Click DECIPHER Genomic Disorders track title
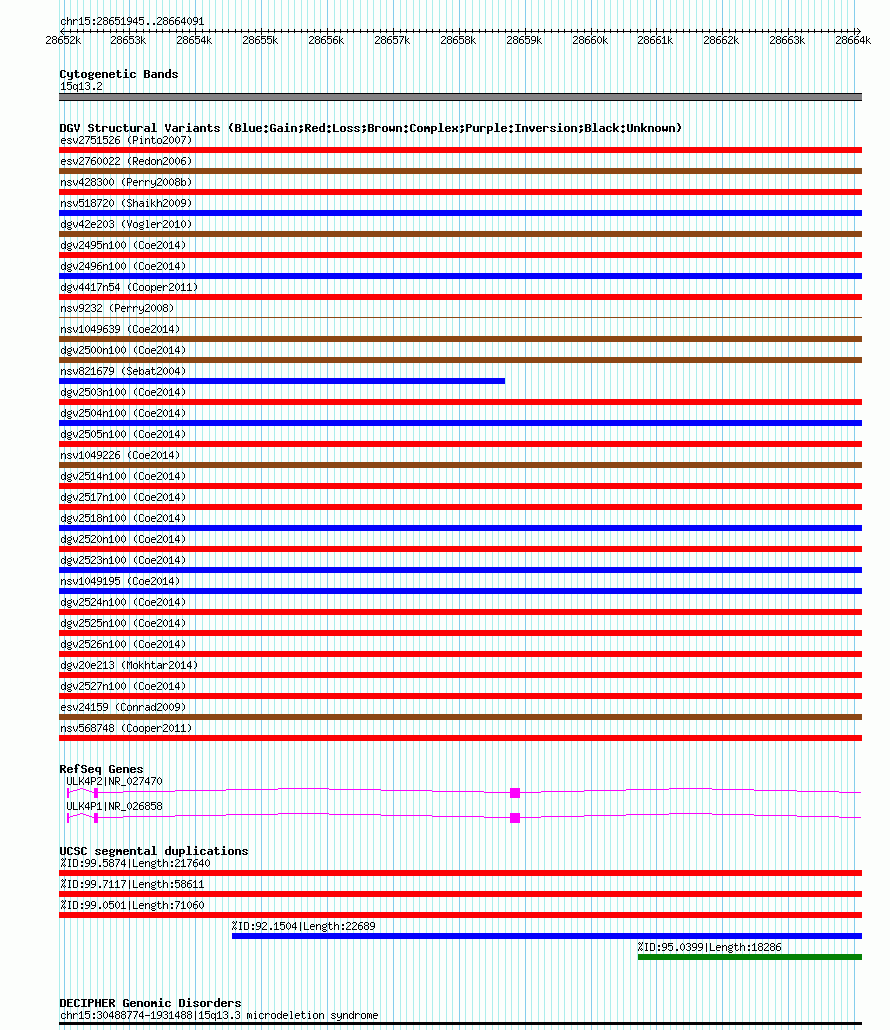Viewport: 890px width, 1030px height. (x=150, y=1004)
